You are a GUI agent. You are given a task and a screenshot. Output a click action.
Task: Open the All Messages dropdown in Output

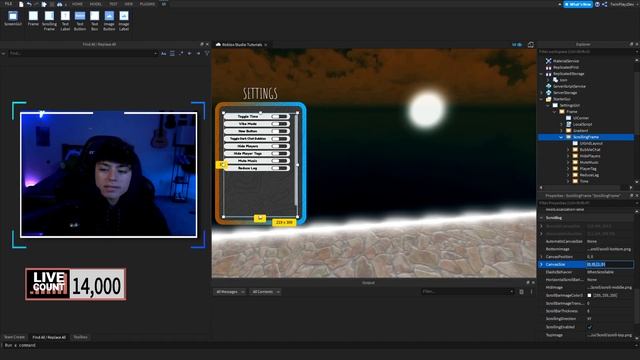pyautogui.click(x=230, y=292)
